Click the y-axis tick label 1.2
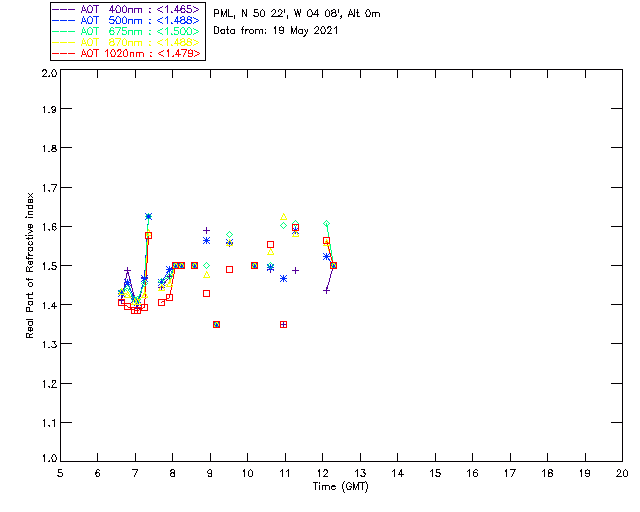 49,384
